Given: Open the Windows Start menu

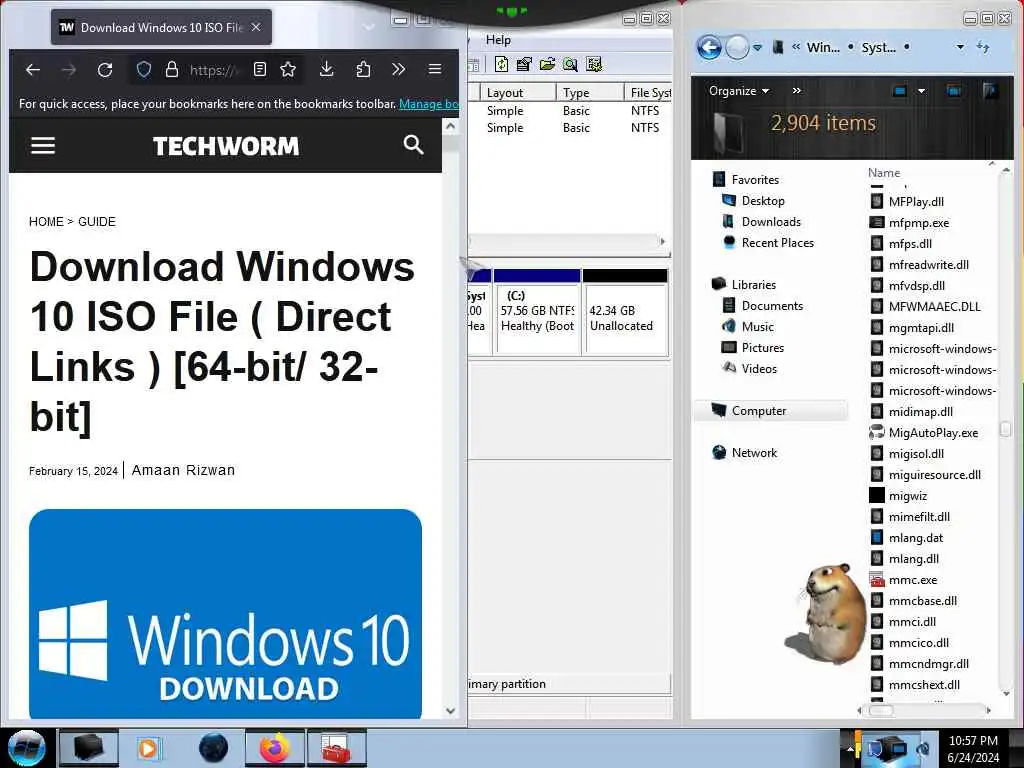Looking at the screenshot, I should [27, 748].
